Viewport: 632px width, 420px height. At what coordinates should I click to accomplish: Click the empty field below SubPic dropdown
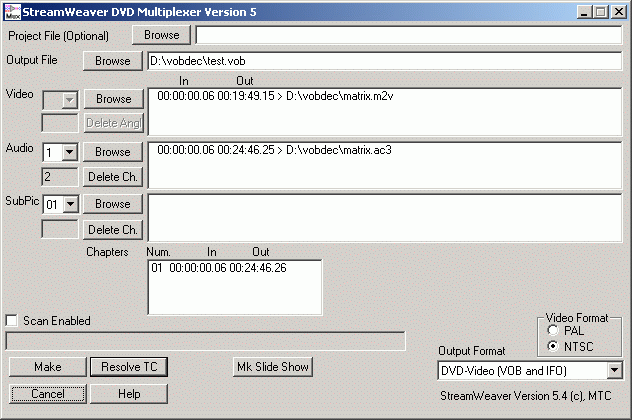[60, 229]
